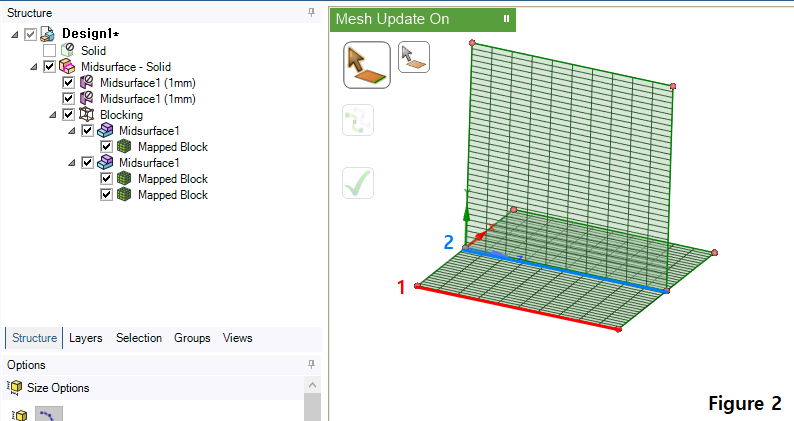Click the Mesh Update On status banner
Viewport: 794px width, 421px height.
point(423,19)
